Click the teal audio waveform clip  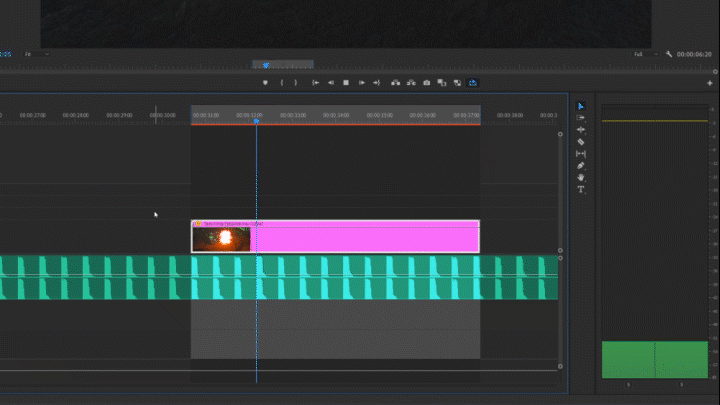pyautogui.click(x=100, y=277)
